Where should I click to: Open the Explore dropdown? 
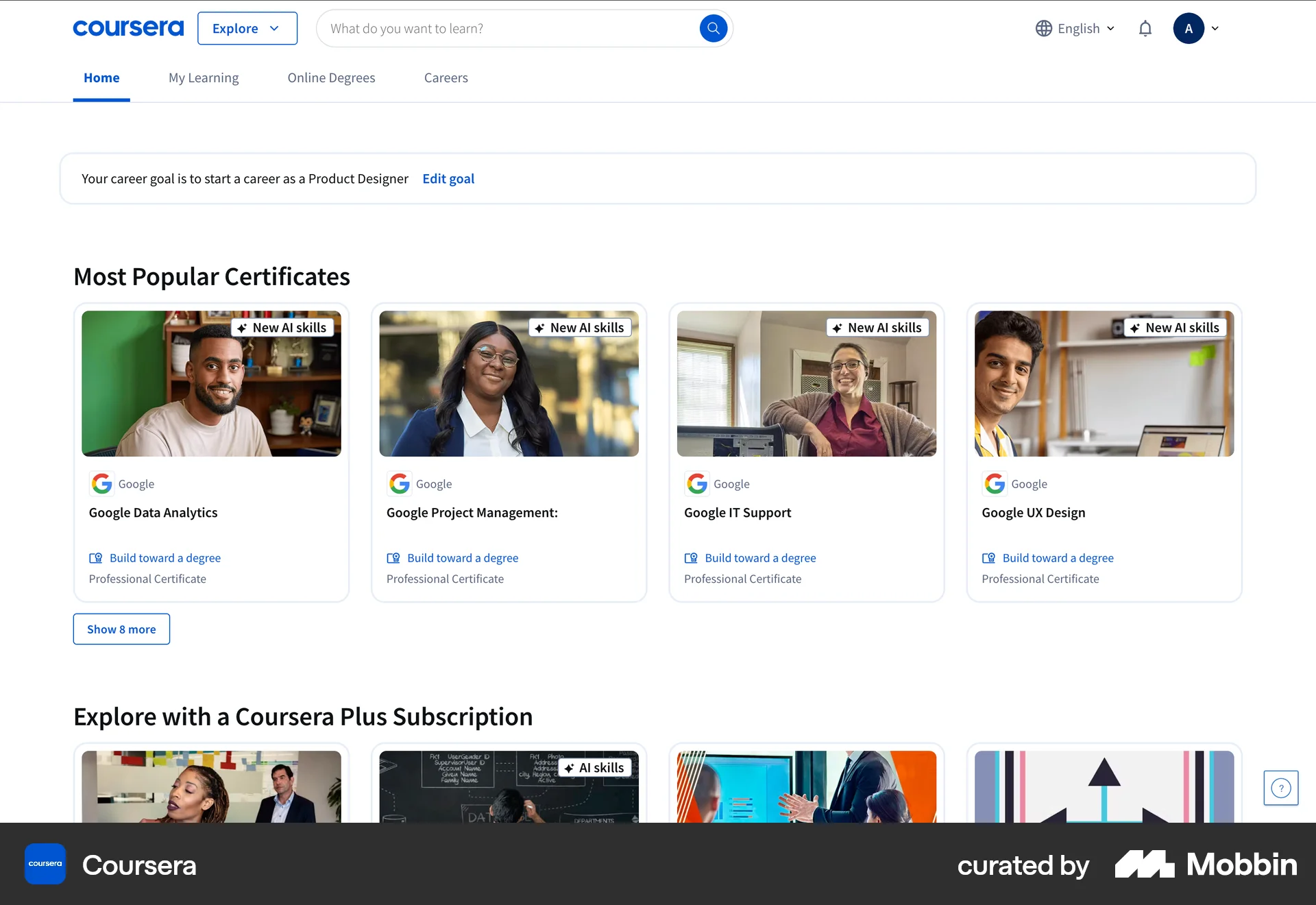tap(247, 28)
